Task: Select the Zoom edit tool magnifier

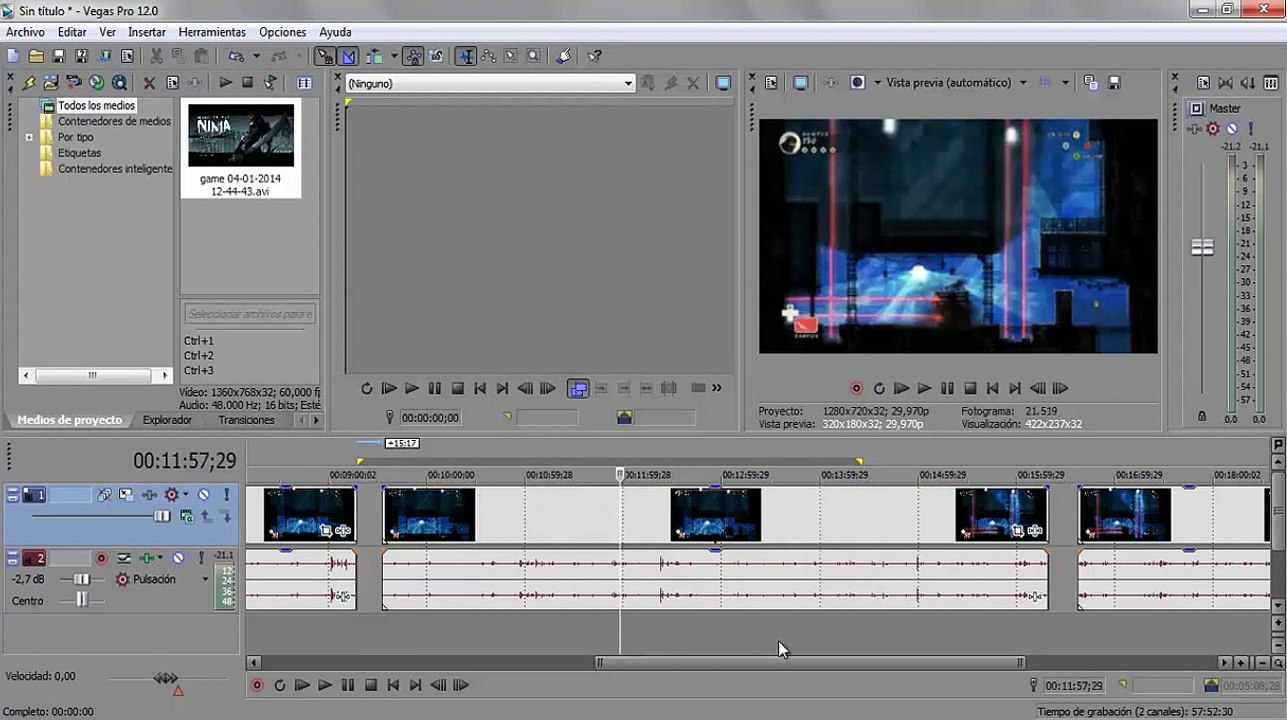Action: click(x=534, y=56)
